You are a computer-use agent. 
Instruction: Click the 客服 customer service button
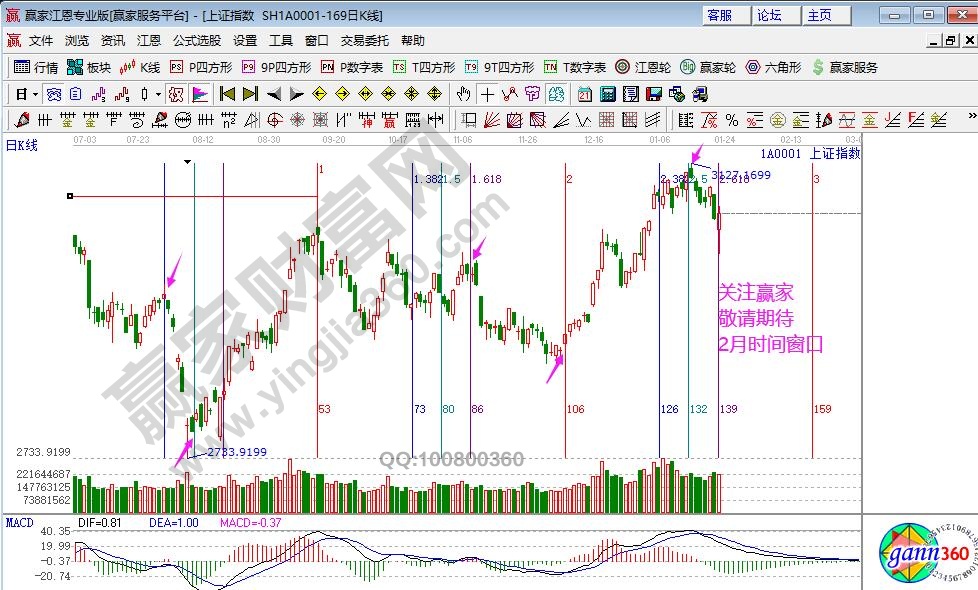tap(720, 15)
